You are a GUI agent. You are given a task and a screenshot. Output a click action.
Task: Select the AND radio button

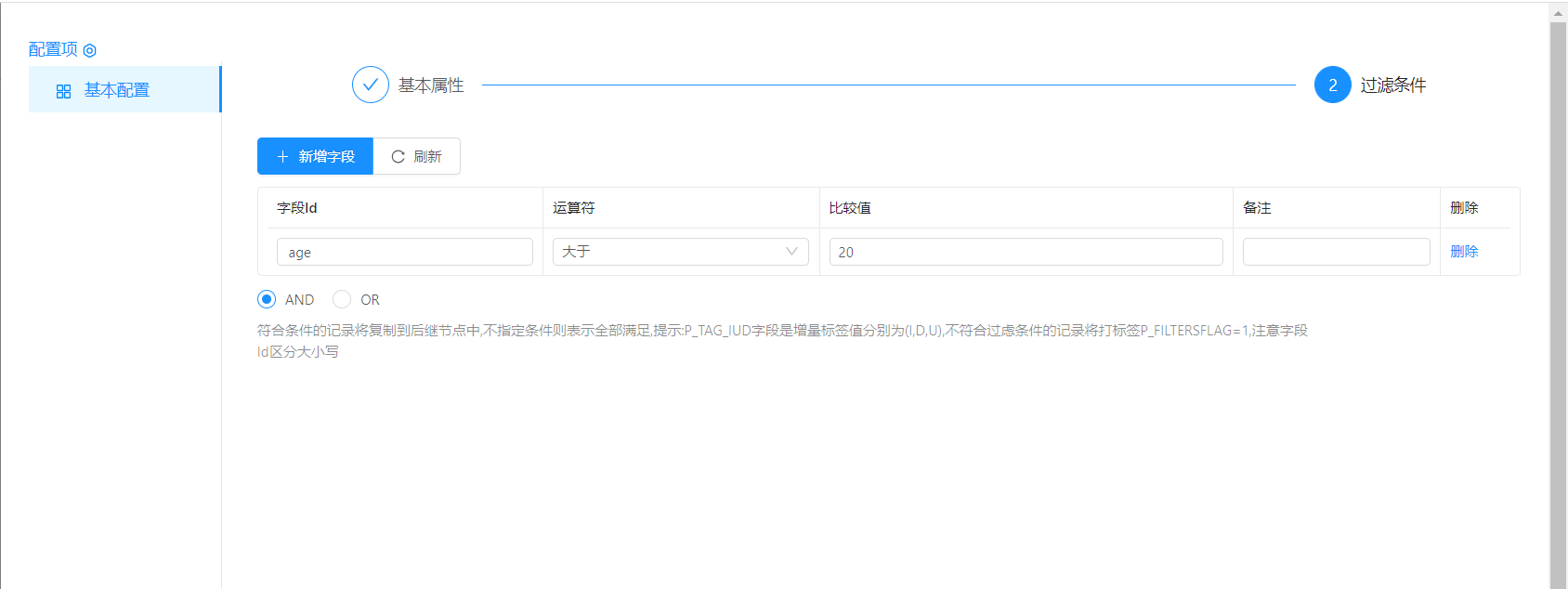[x=267, y=299]
